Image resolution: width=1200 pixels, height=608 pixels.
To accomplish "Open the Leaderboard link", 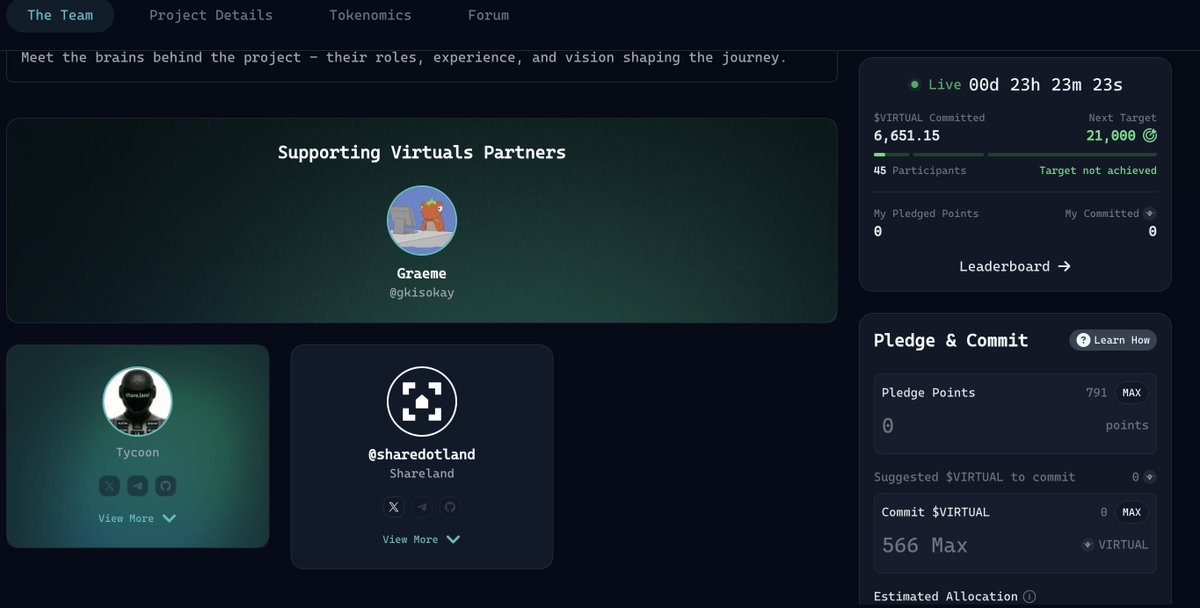I will click(x=1015, y=266).
